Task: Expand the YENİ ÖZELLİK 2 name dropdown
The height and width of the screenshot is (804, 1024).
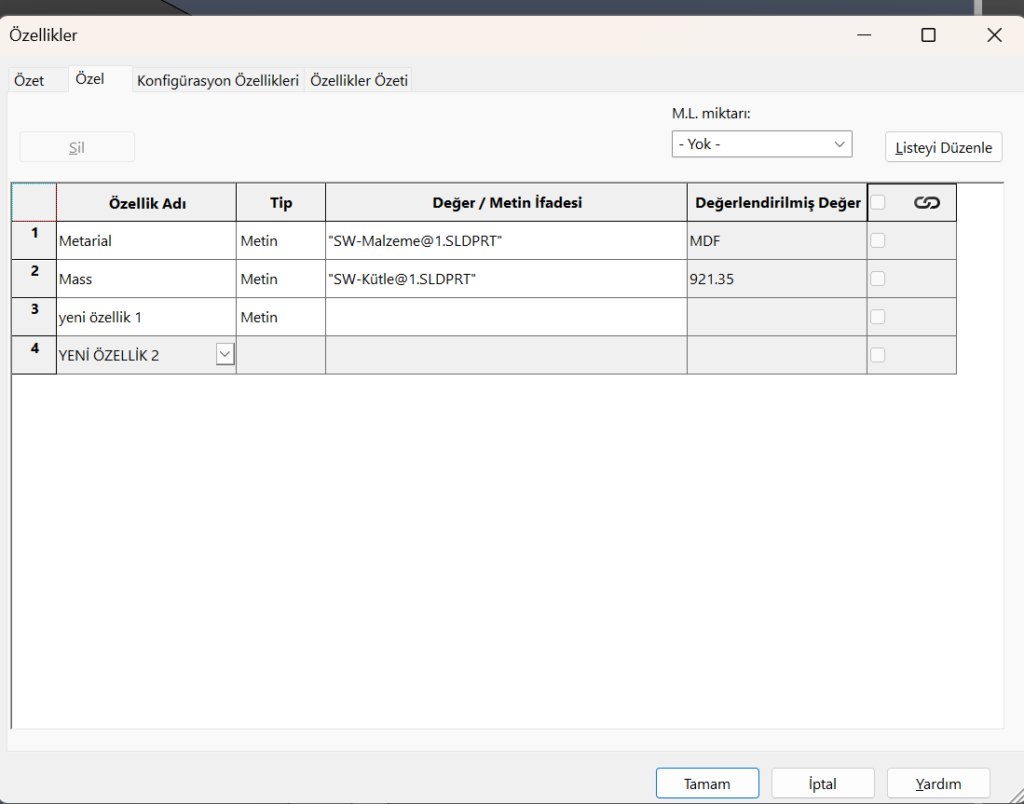Action: 225,354
